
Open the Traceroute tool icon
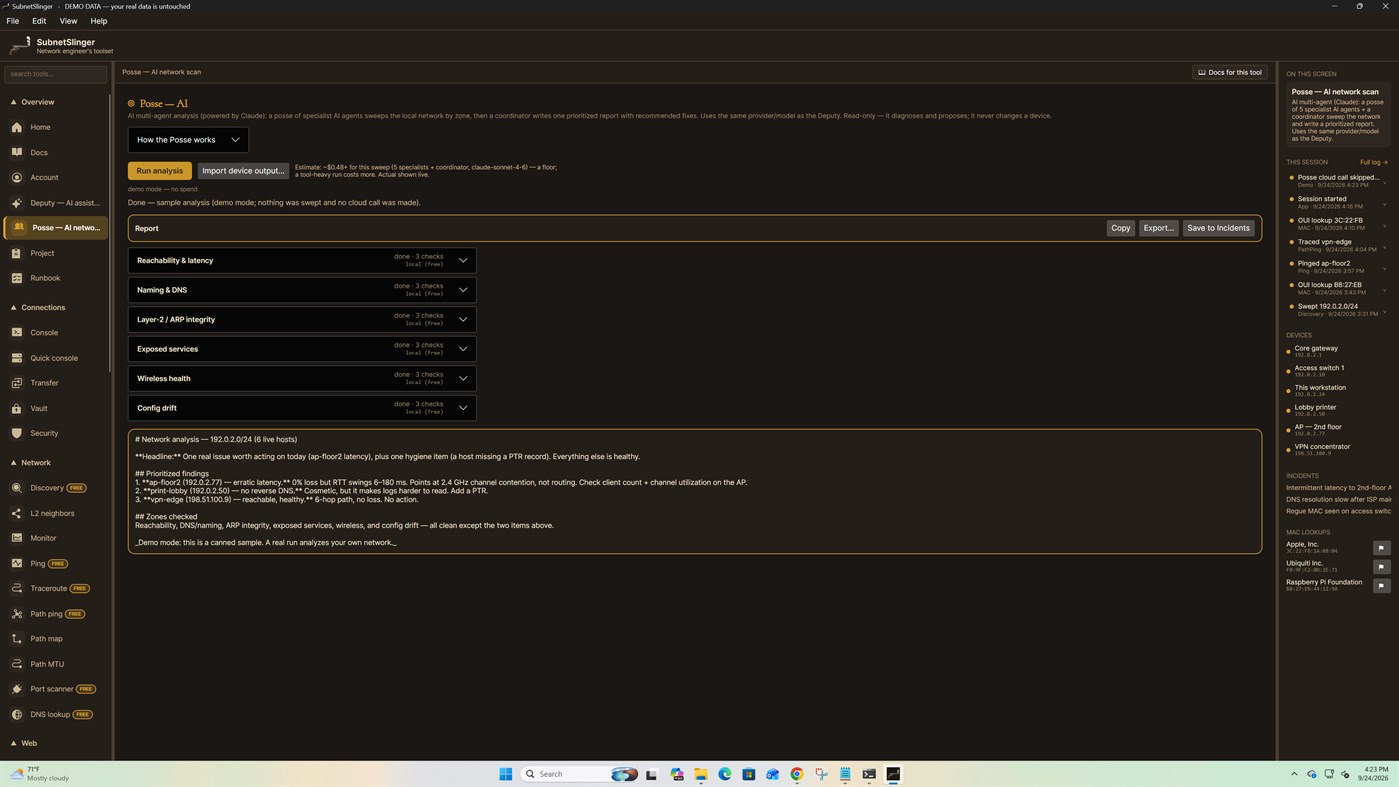[x=17, y=588]
